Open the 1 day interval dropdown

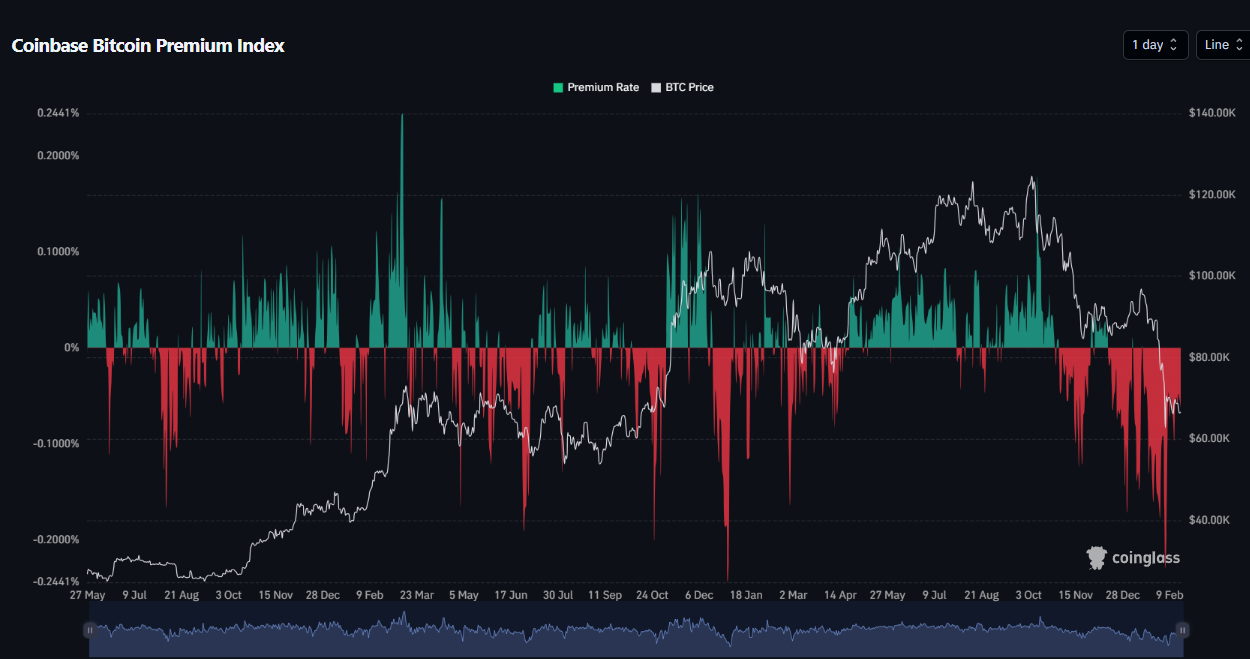(x=1156, y=45)
